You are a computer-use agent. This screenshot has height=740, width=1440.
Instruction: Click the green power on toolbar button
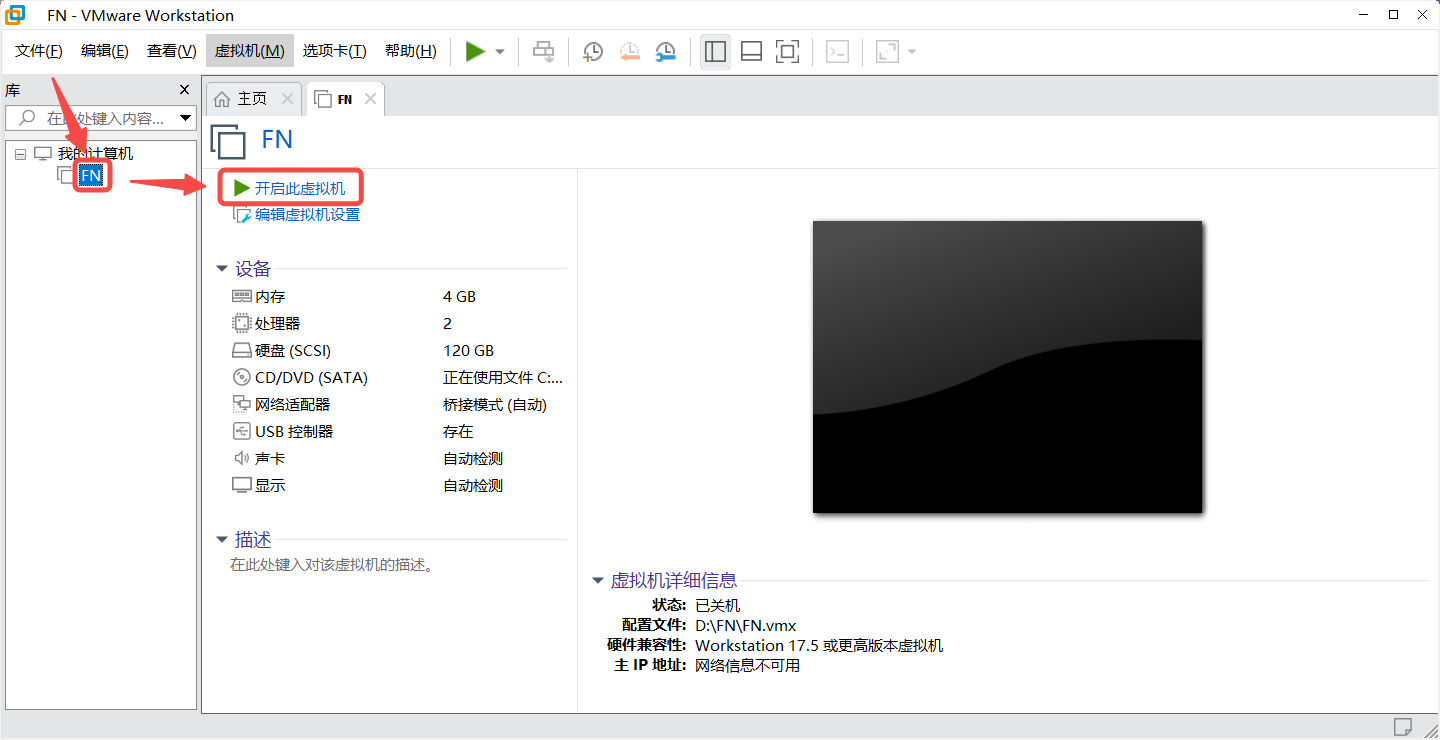click(x=475, y=51)
